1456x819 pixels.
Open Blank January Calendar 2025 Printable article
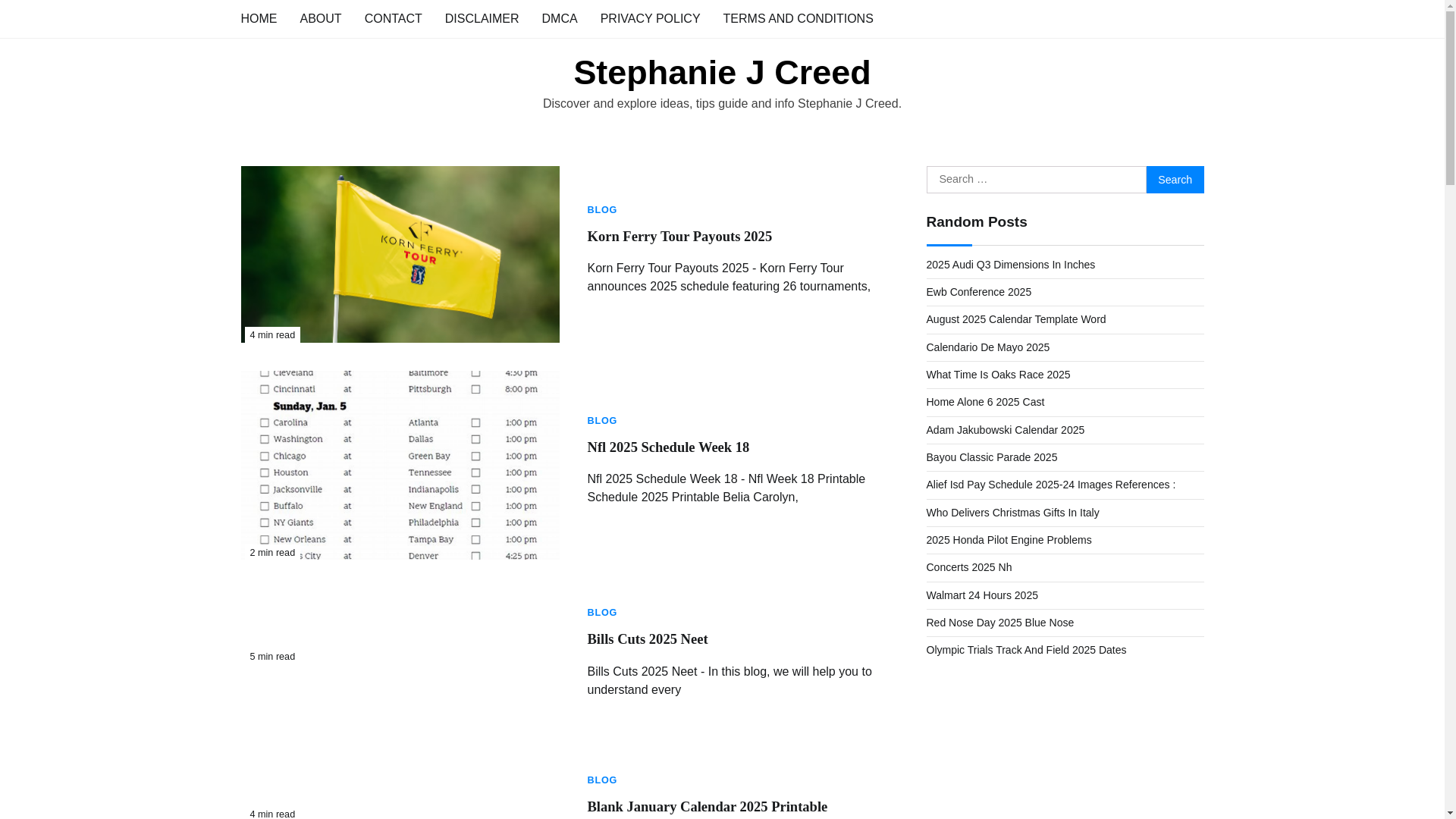(x=707, y=807)
